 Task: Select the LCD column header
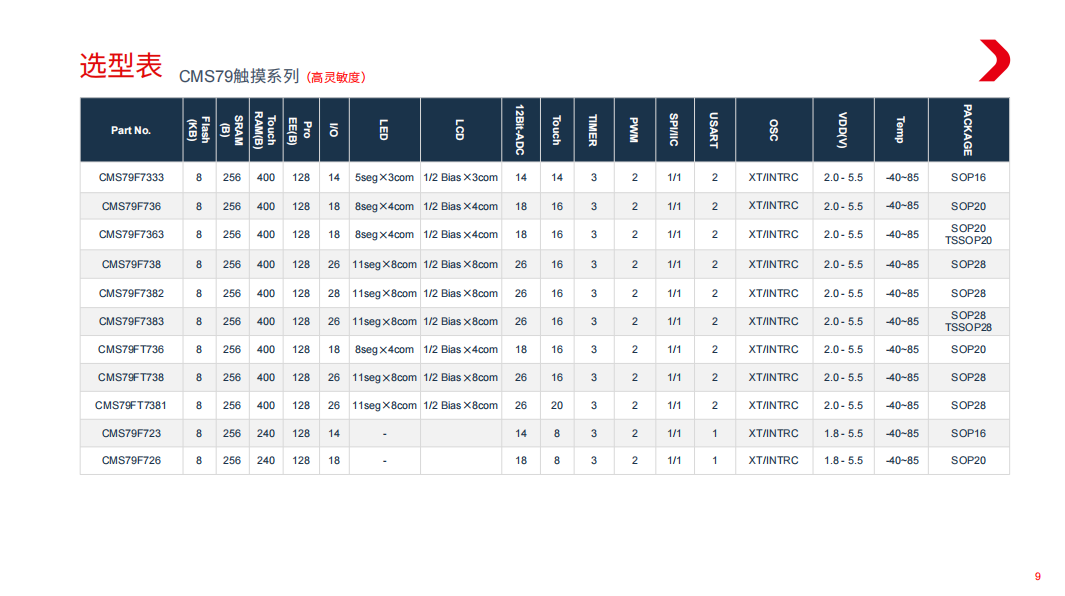pyautogui.click(x=460, y=130)
